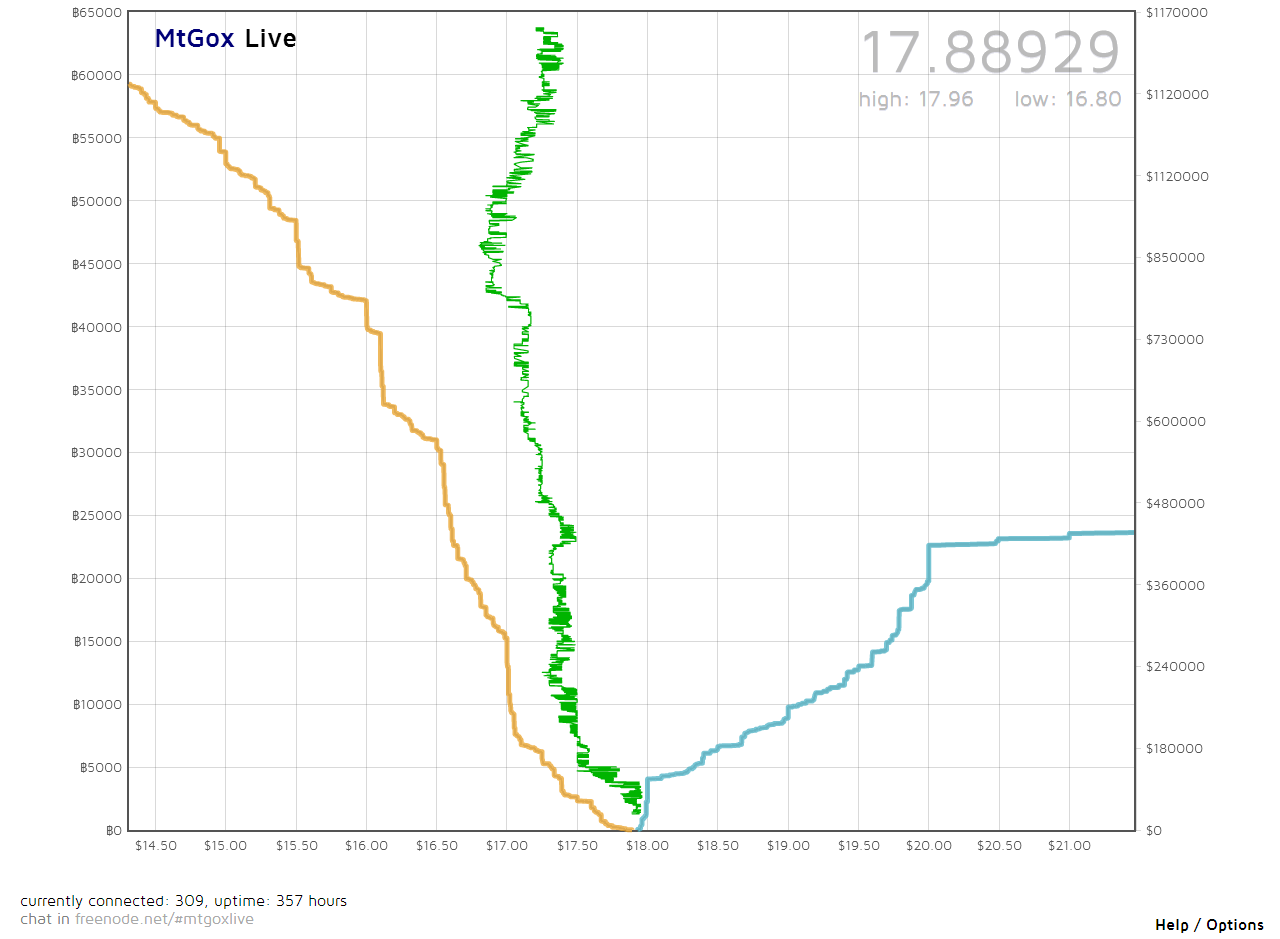Click the $18.50 price axis label
Image resolution: width=1280 pixels, height=939 pixels.
[718, 846]
